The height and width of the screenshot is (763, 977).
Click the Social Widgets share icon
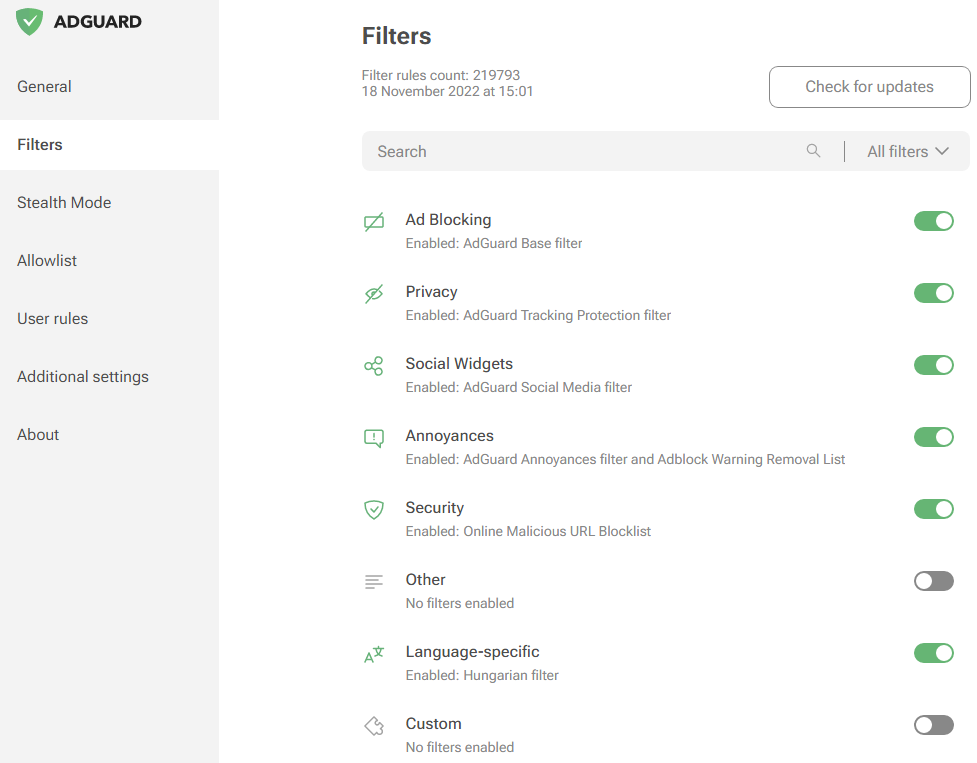tap(374, 366)
